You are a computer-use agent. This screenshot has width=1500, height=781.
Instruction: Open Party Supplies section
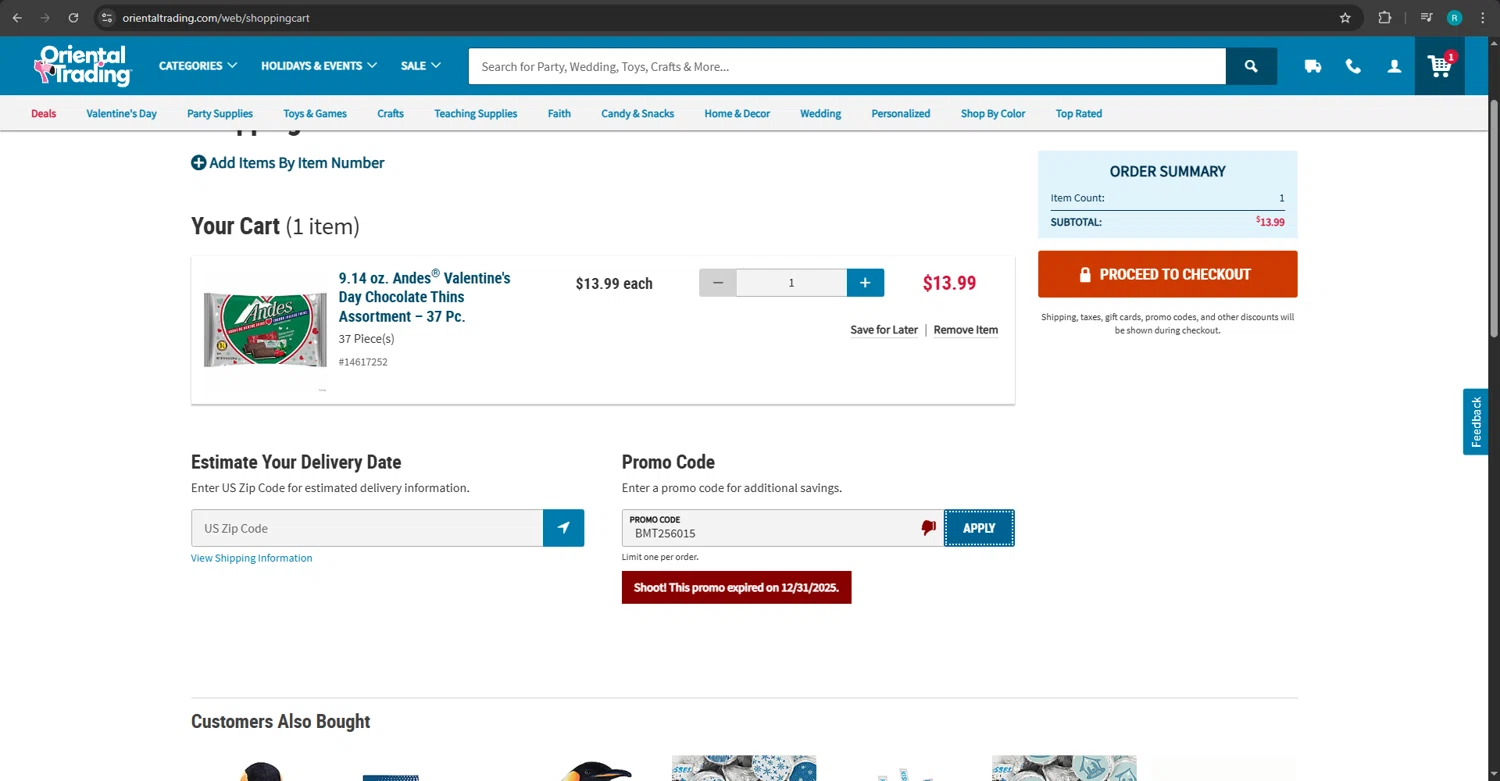click(220, 113)
